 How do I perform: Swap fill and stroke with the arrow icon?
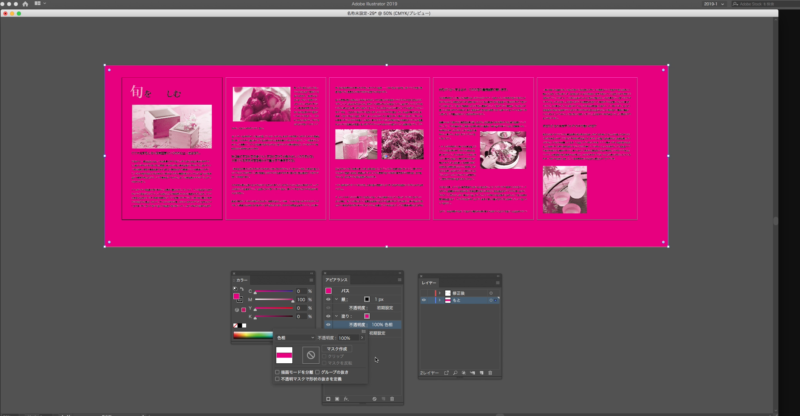click(242, 289)
